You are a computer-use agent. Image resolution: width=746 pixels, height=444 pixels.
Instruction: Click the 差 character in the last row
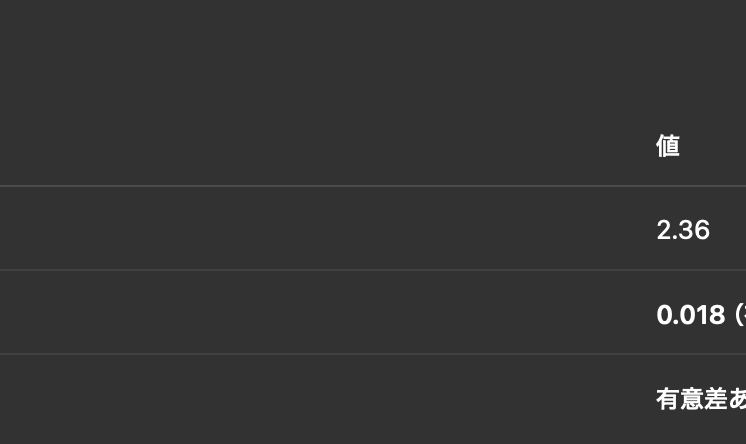point(715,399)
